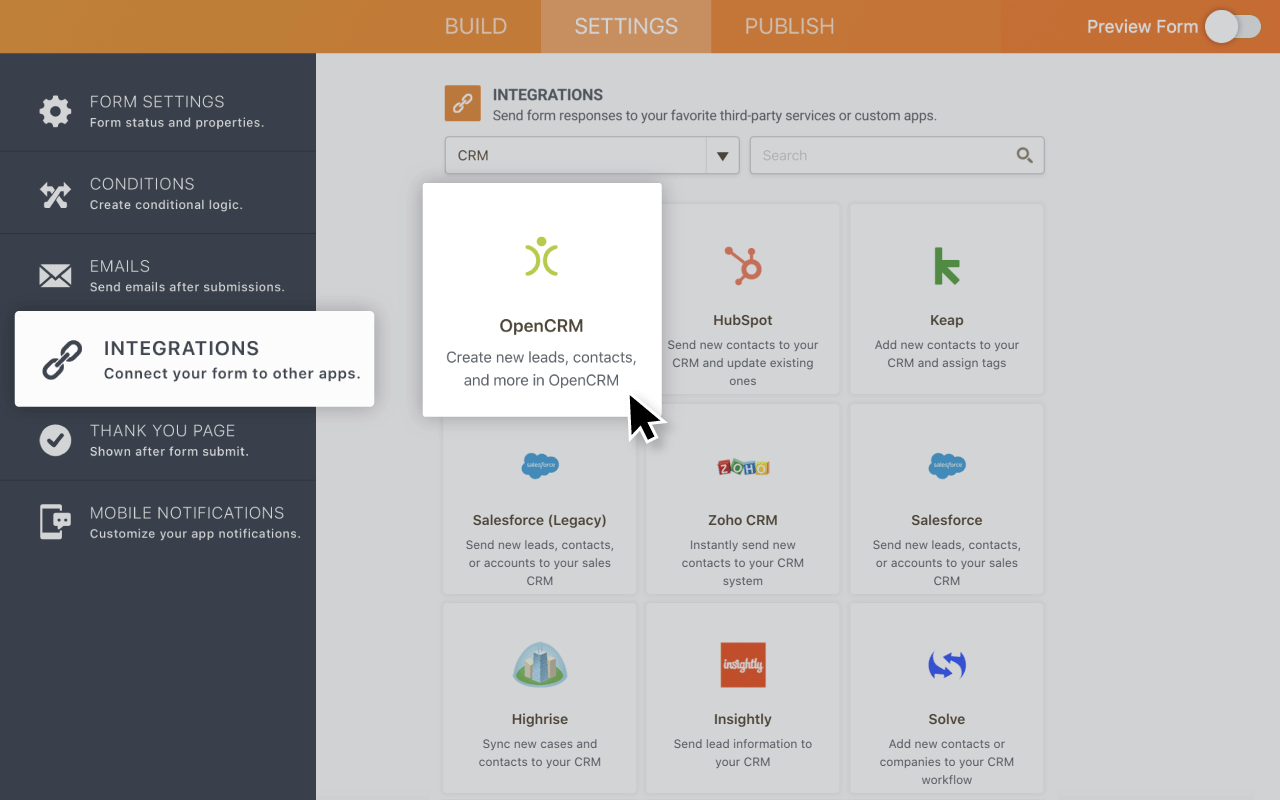Click inside the Search integrations field
Screen dimensions: 1280x800
click(x=880, y=155)
